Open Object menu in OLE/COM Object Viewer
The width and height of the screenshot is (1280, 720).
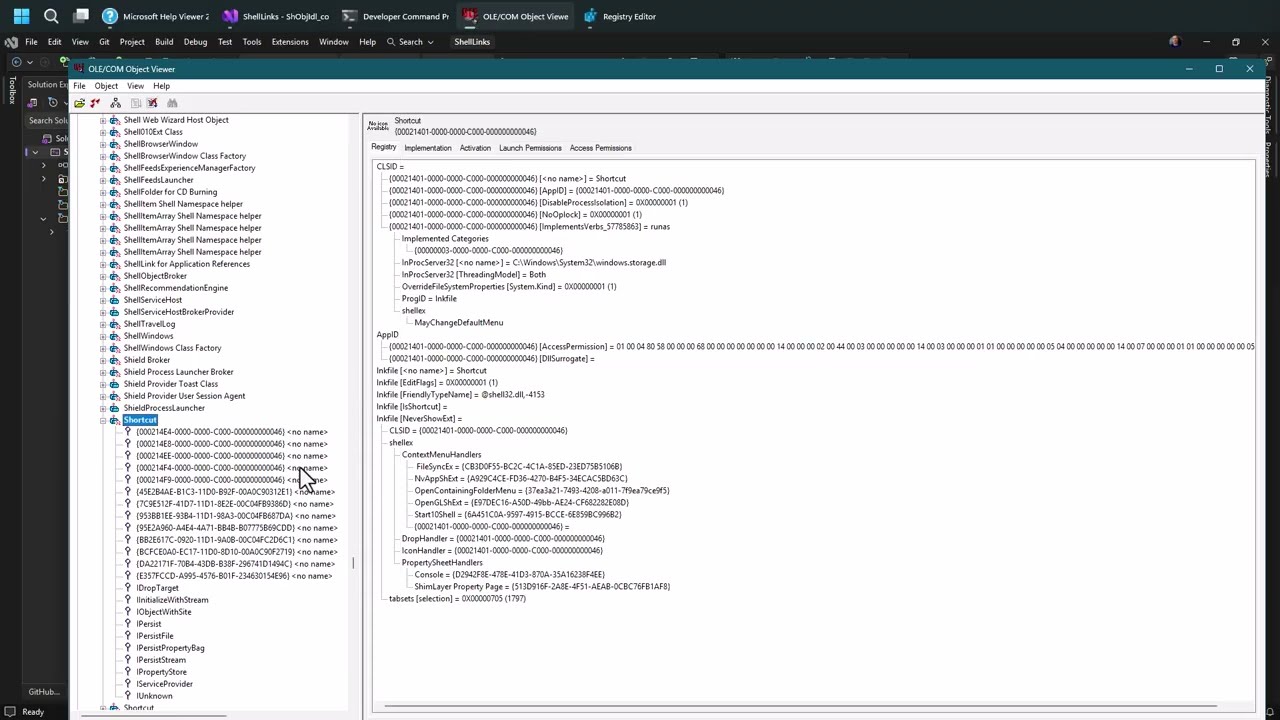click(x=106, y=86)
